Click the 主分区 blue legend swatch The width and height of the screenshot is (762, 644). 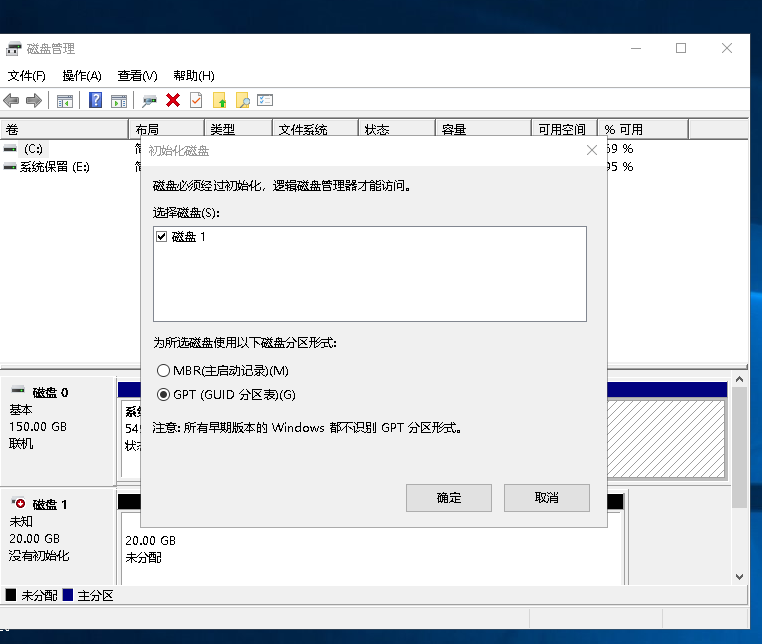[68, 595]
